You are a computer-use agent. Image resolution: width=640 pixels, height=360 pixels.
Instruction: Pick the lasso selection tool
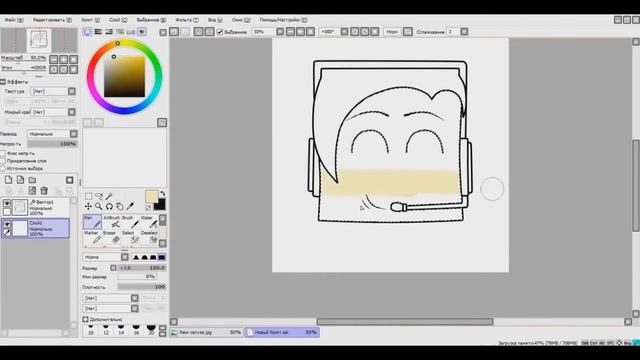(98, 196)
